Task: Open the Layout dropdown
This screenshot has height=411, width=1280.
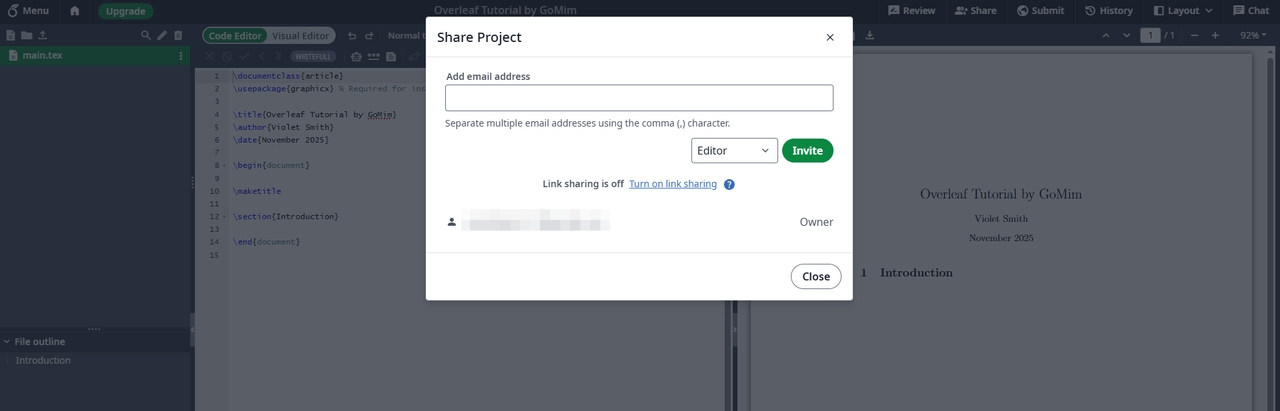Action: pos(1182,11)
